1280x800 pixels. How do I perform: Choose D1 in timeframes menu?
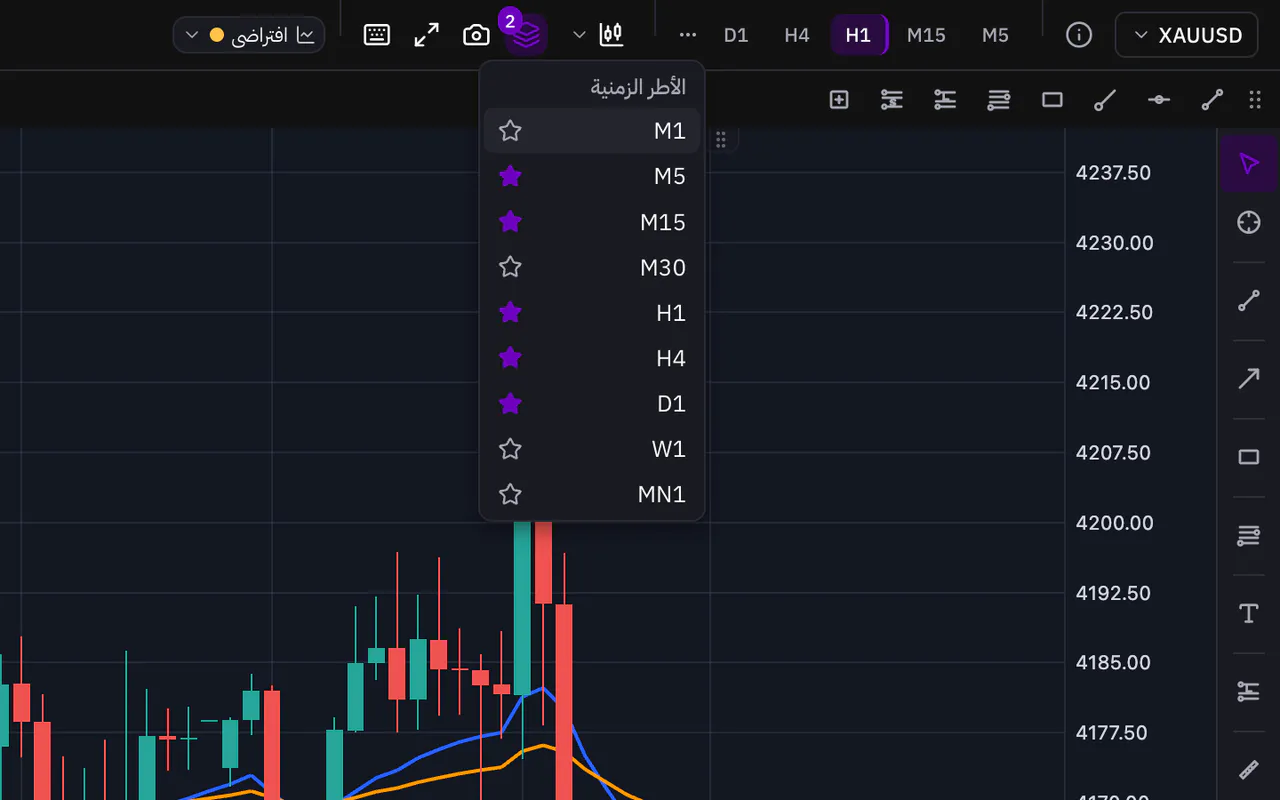click(x=592, y=403)
